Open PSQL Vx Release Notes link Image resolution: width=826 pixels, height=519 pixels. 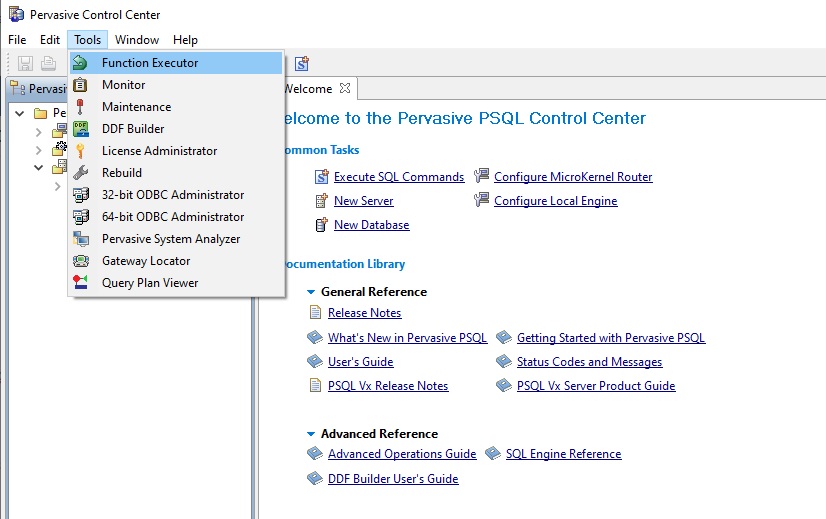(388, 386)
